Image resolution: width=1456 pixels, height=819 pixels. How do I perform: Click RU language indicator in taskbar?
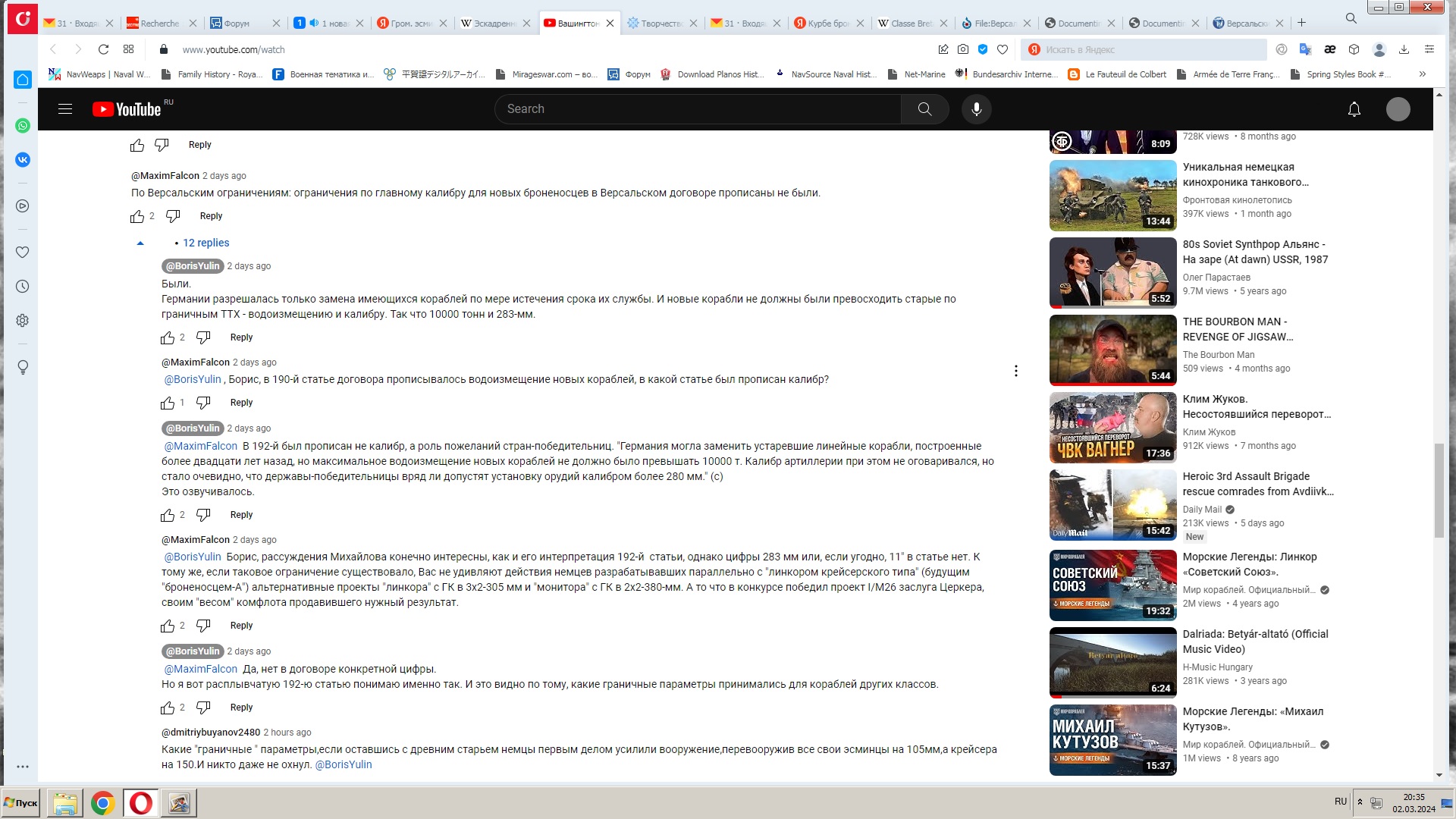click(1341, 802)
